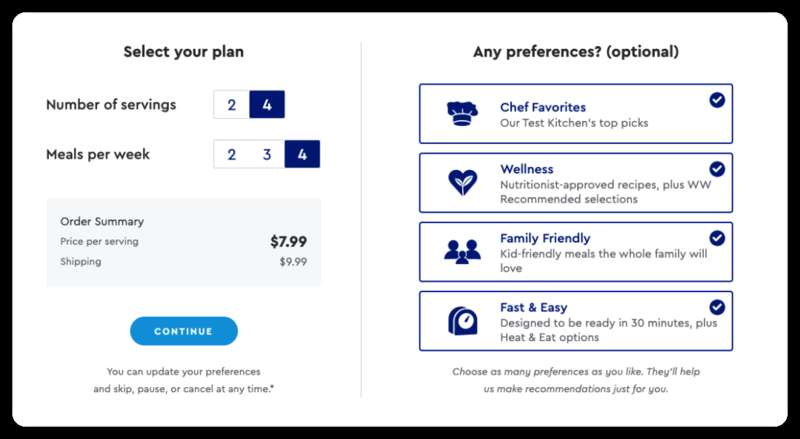Click the Wellness preference description text
This screenshot has width=800, height=439.
(x=605, y=192)
